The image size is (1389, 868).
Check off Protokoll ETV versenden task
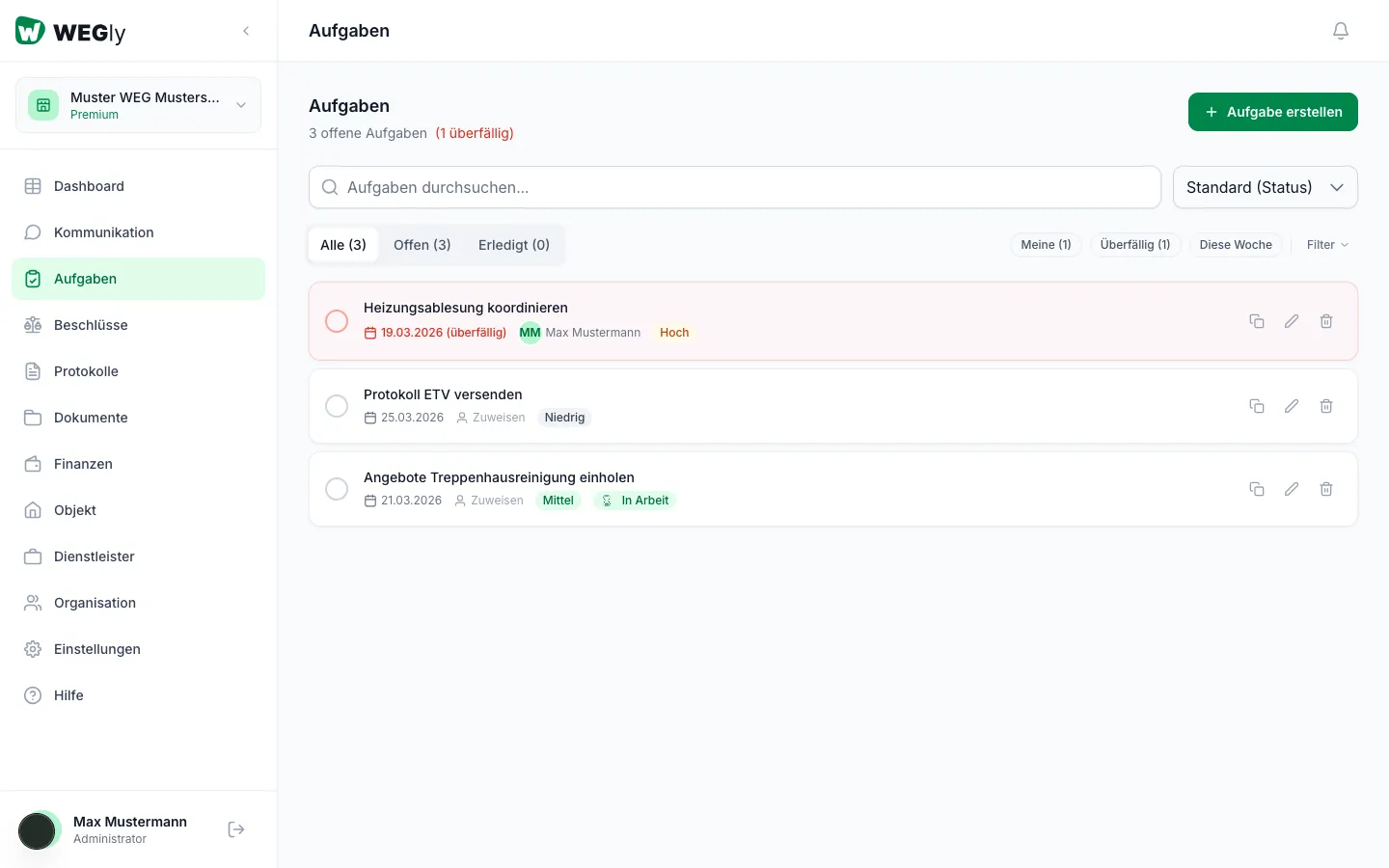(337, 406)
